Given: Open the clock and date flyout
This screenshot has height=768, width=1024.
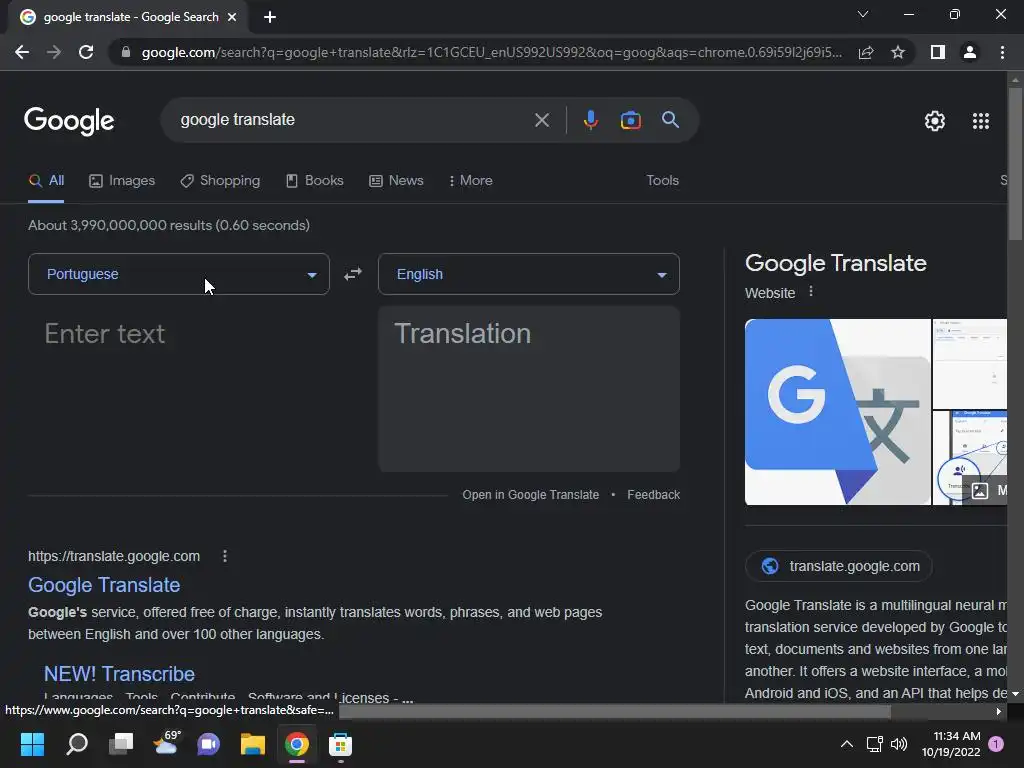Looking at the screenshot, I should coord(950,744).
